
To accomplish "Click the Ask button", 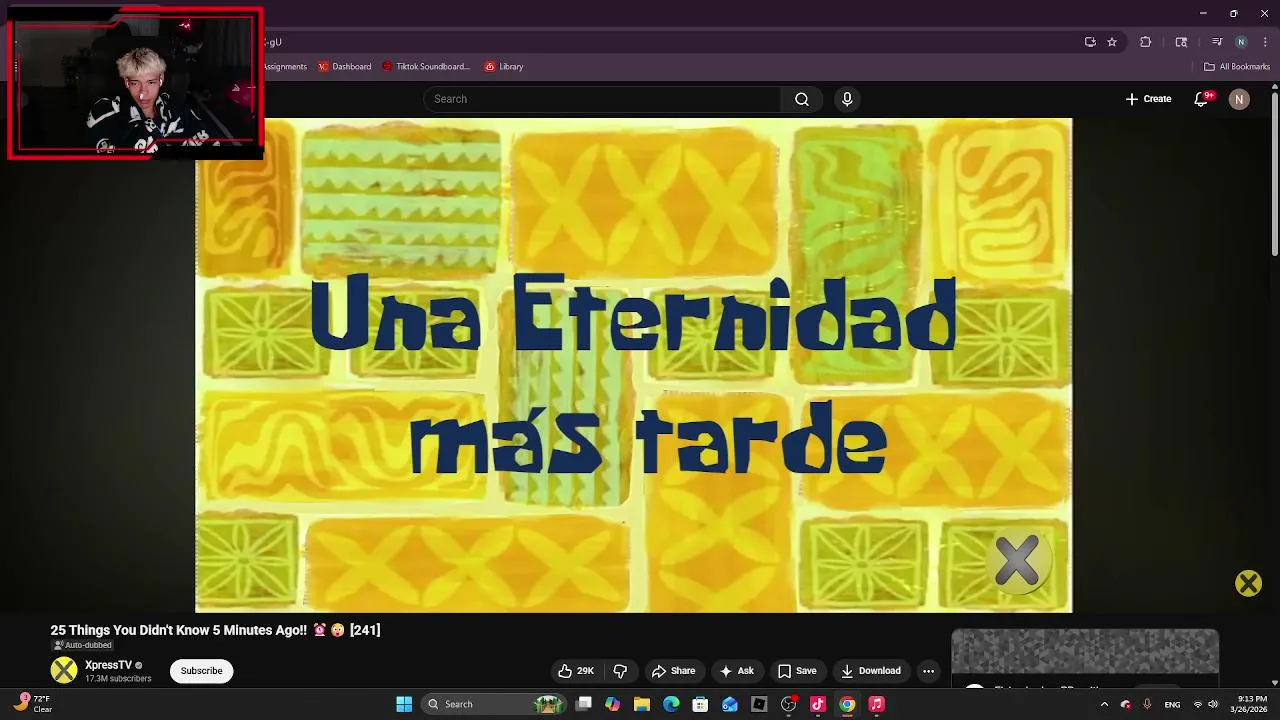I will tap(736, 671).
